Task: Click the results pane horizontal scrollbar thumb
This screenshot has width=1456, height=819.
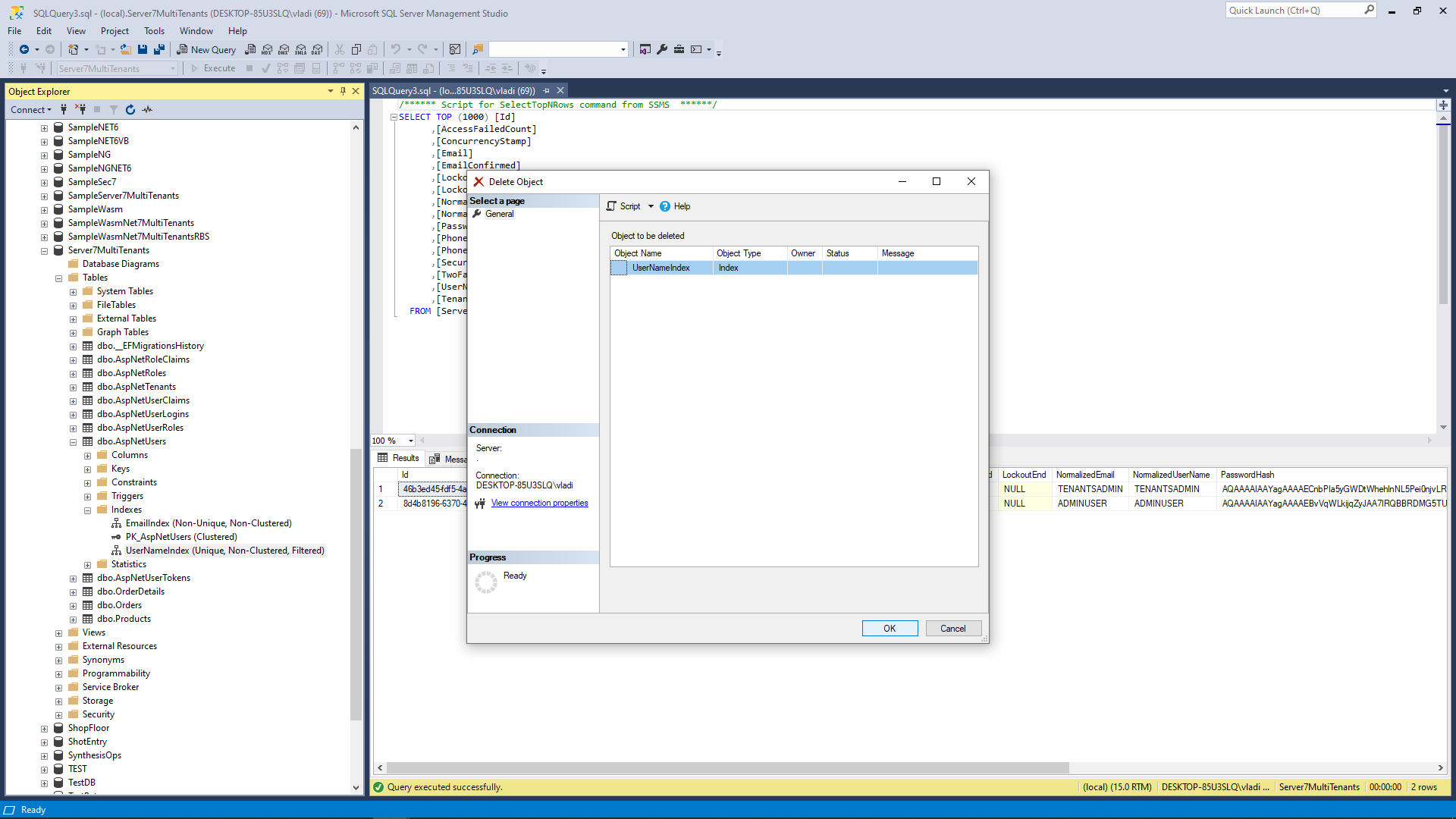Action: point(728,767)
